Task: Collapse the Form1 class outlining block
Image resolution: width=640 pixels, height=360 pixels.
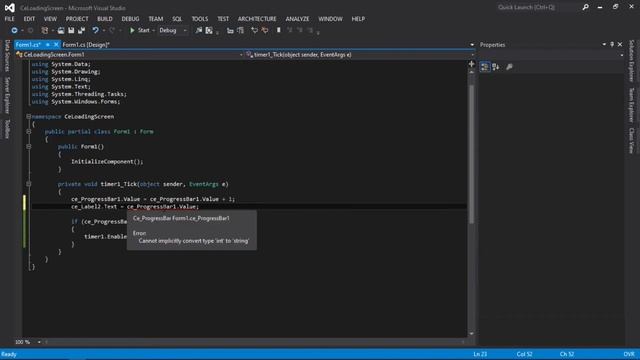Action: pos(29,131)
